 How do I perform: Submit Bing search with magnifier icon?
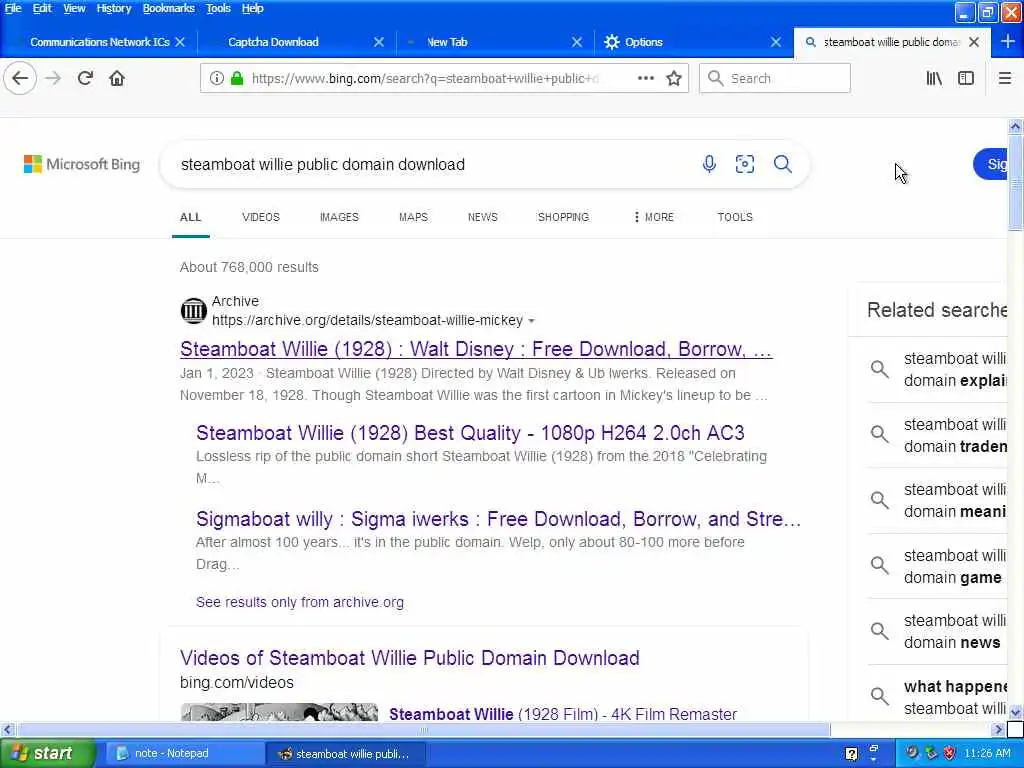point(782,164)
